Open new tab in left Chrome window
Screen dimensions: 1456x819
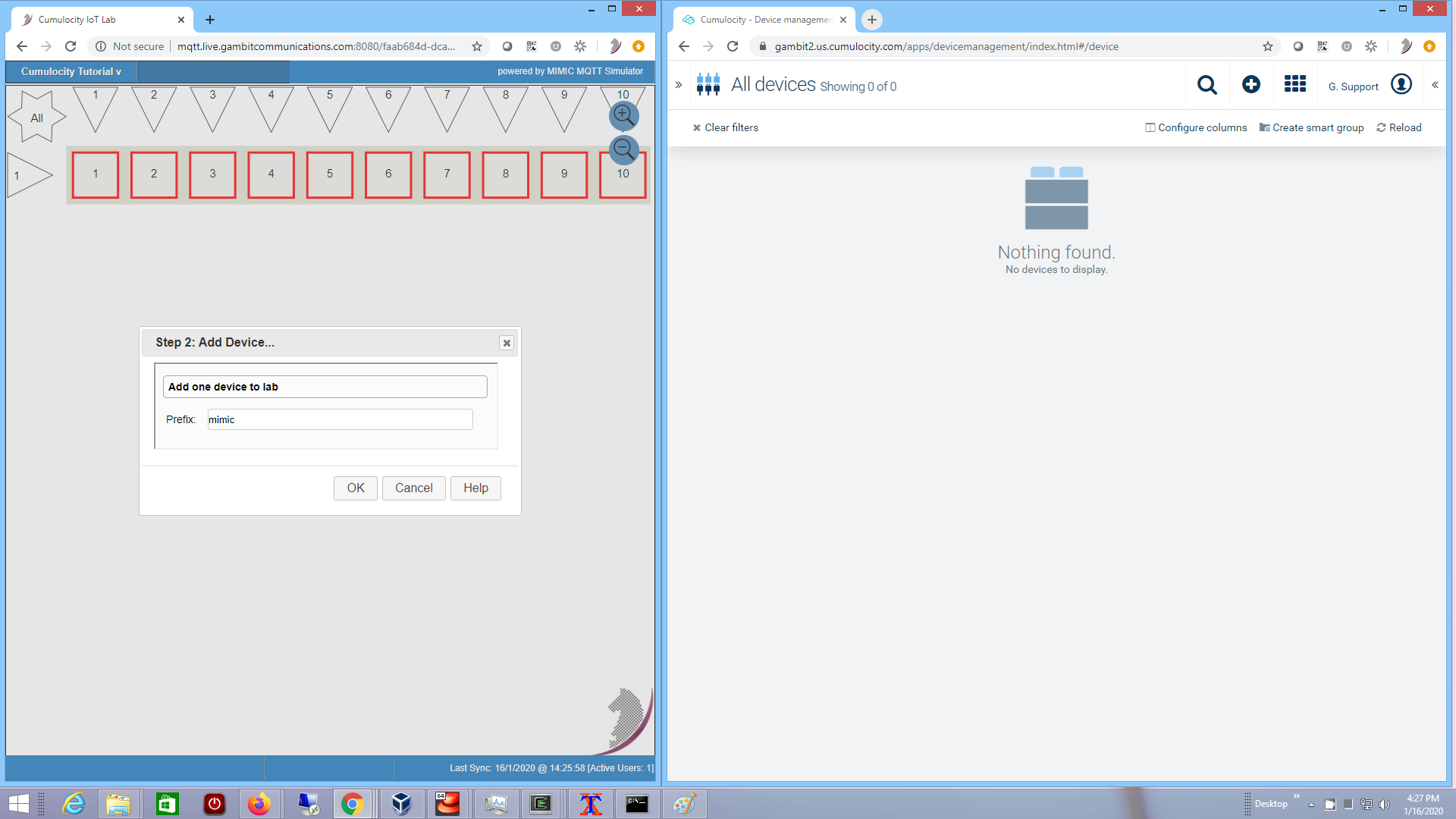coord(210,20)
